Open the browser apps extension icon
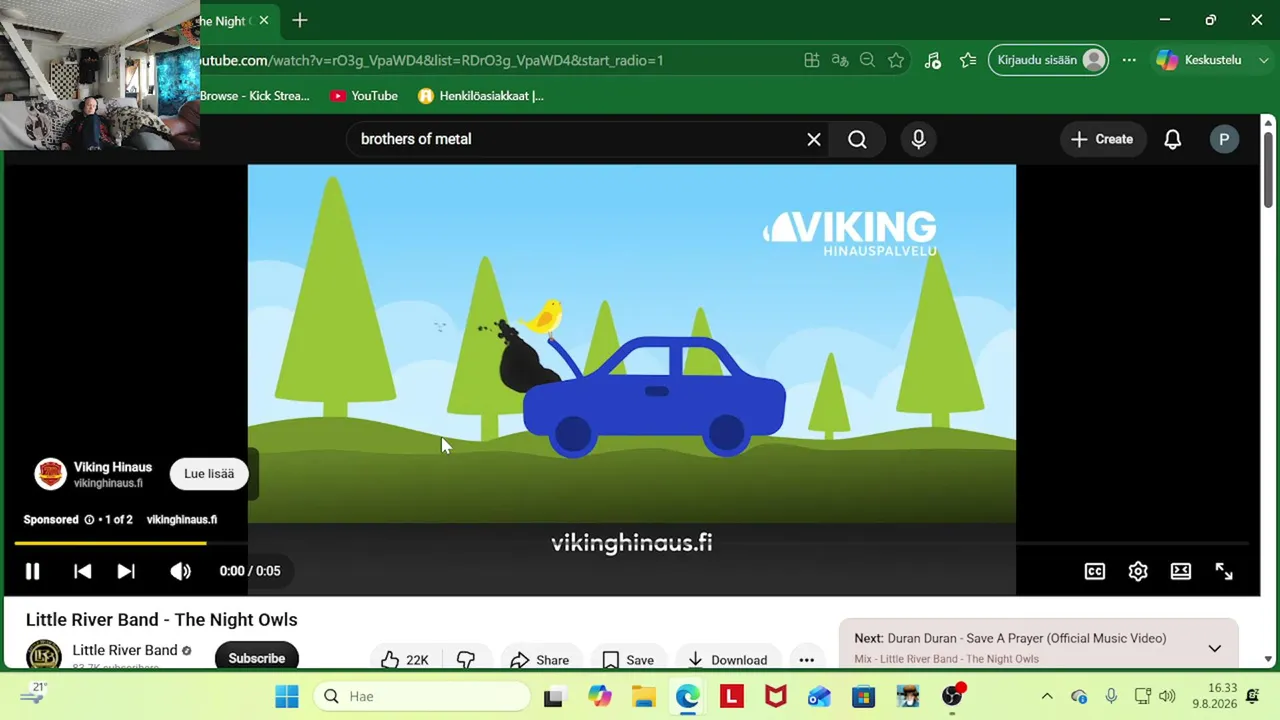The height and width of the screenshot is (720, 1280). pos(812,60)
